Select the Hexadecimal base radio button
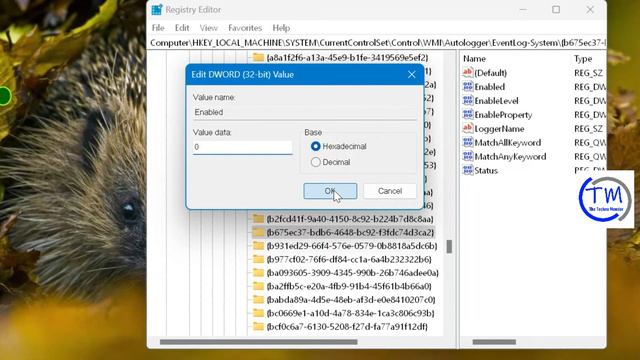The height and width of the screenshot is (360, 640). (316, 146)
